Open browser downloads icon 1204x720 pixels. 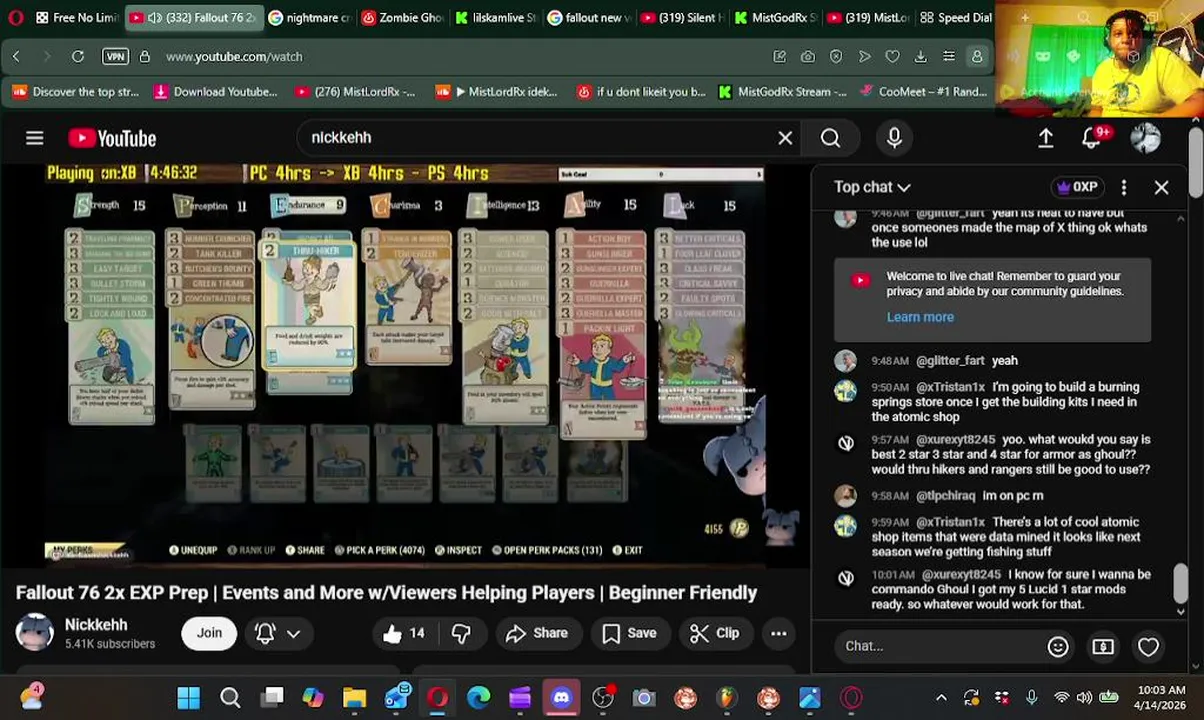[x=920, y=57]
